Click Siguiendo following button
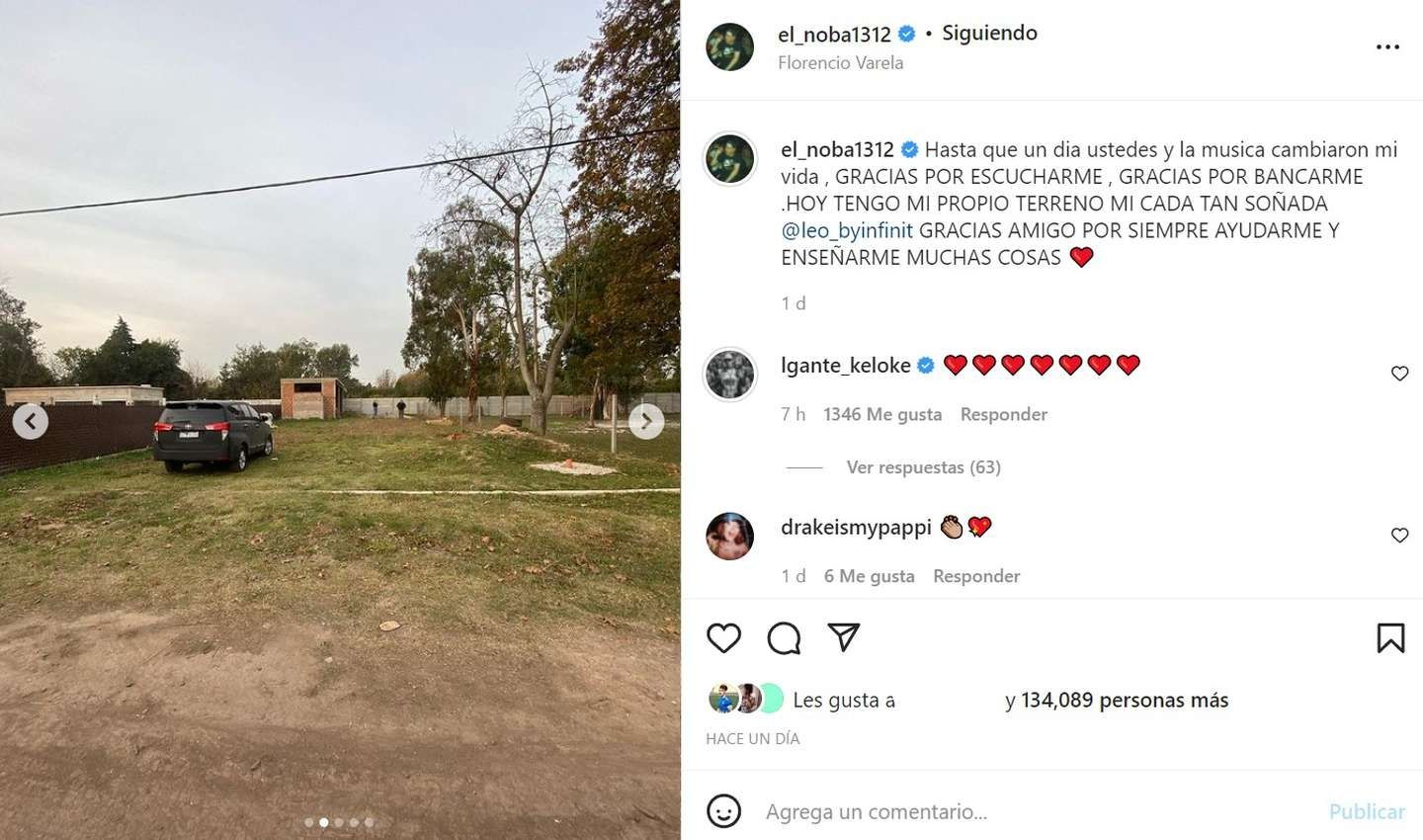Viewport: 1423px width, 840px height. click(x=989, y=33)
